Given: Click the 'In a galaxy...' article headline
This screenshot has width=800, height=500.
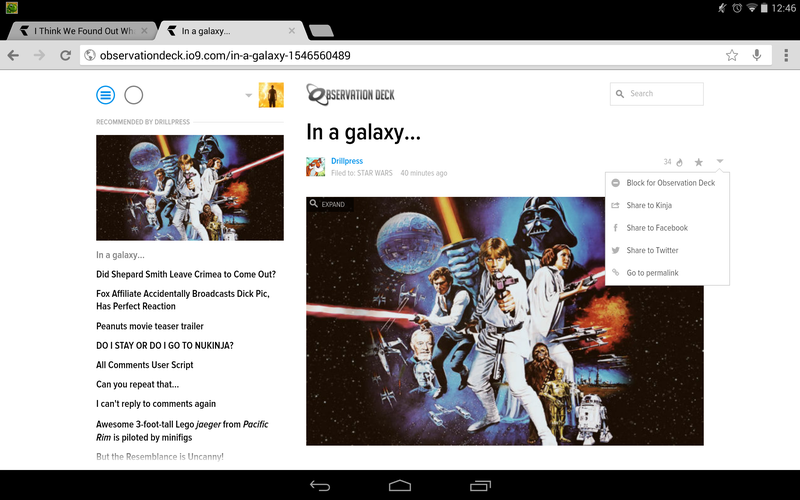Looking at the screenshot, I should tap(363, 133).
